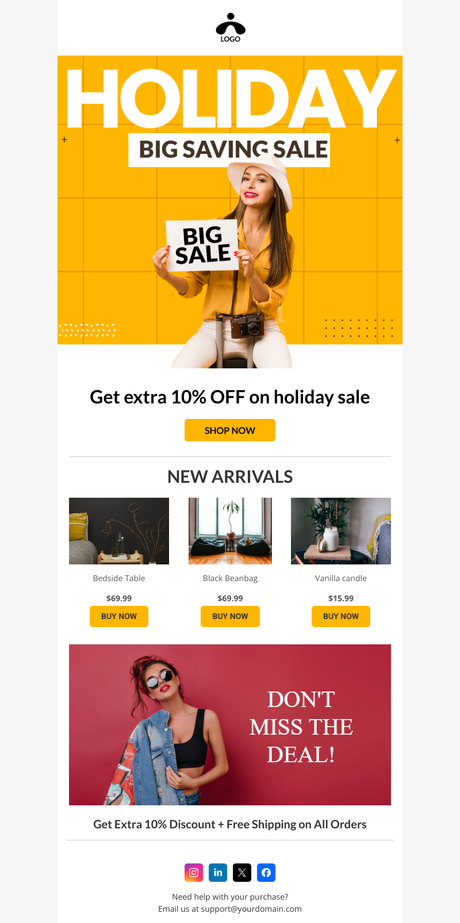Click BUY NOW under Vanilla candle
Screen dimensions: 460x923
pos(341,616)
